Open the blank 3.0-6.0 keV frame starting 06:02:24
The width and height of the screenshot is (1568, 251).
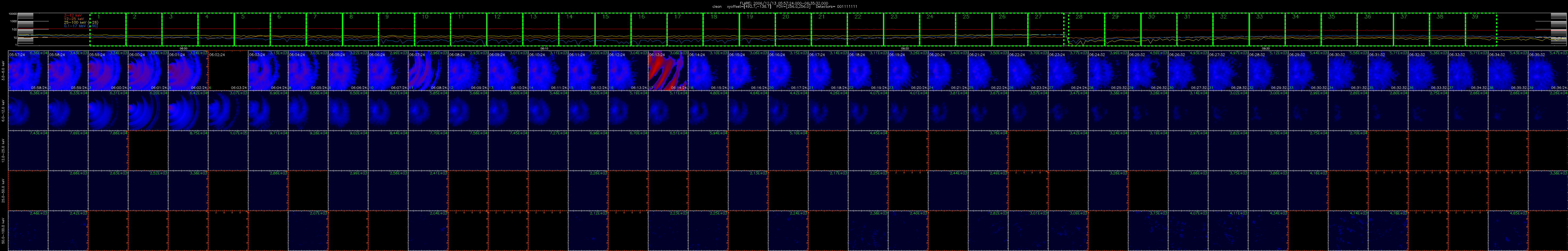point(228,71)
